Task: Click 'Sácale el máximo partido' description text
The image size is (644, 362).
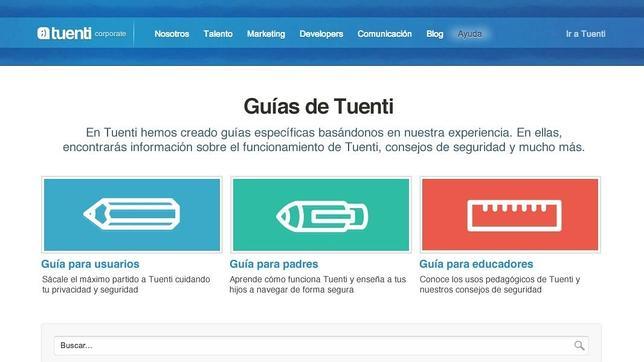Action: click(x=126, y=284)
